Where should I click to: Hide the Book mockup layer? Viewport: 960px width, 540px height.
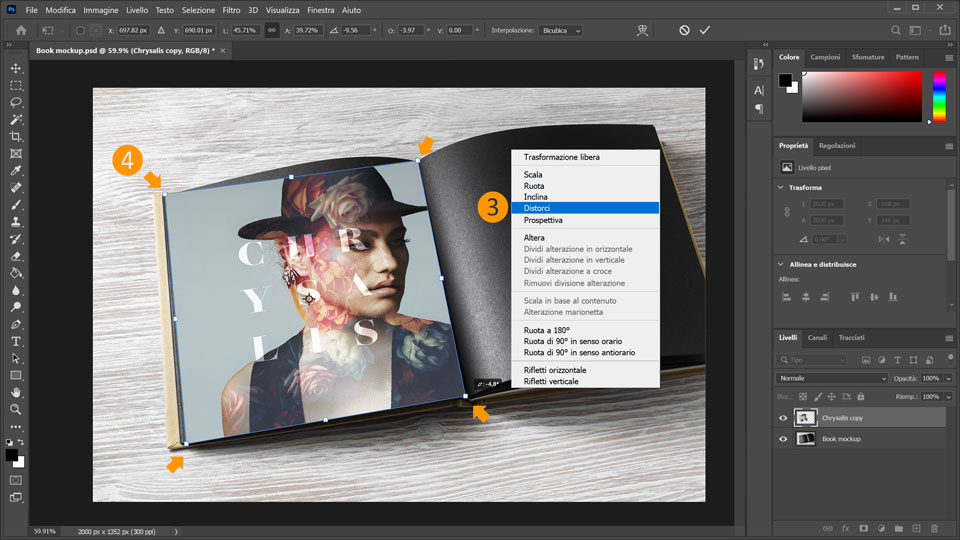(x=783, y=439)
